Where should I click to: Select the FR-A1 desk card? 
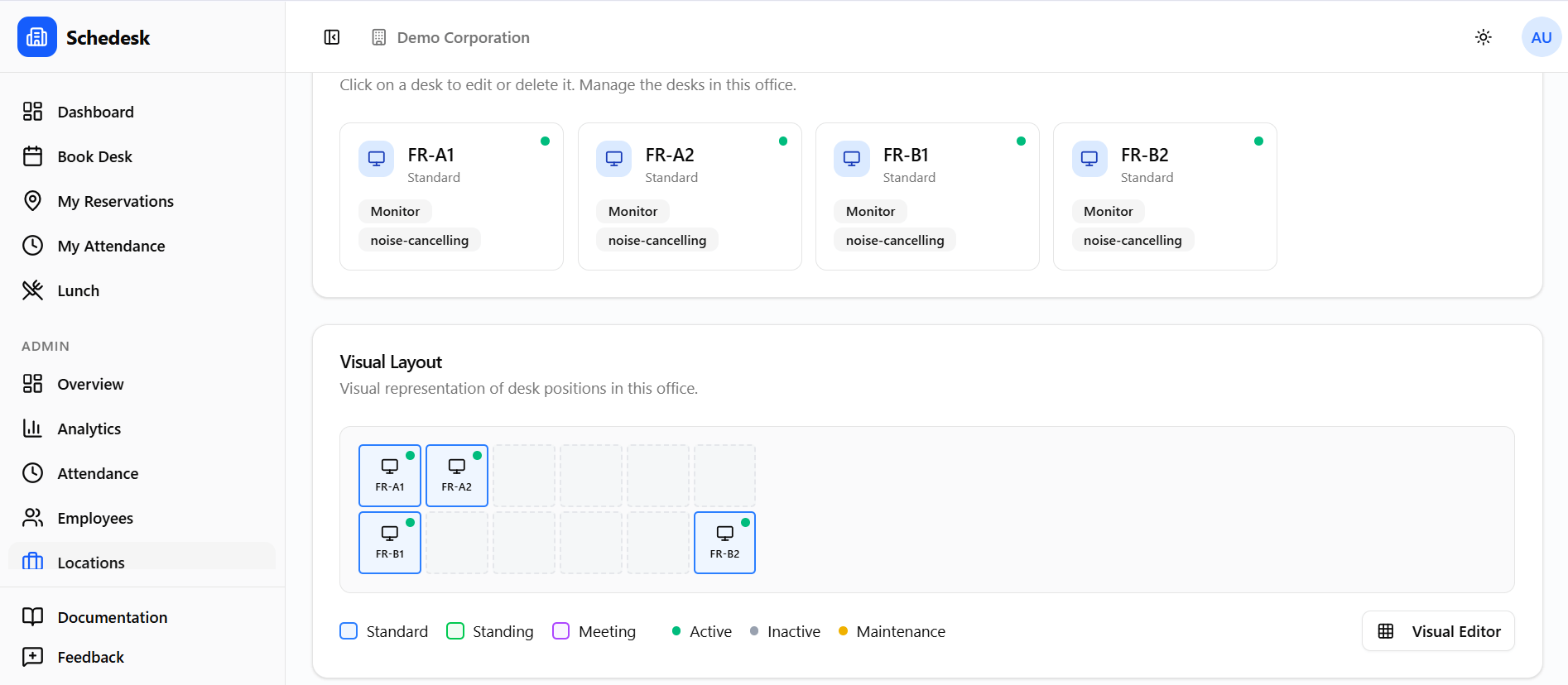(451, 196)
